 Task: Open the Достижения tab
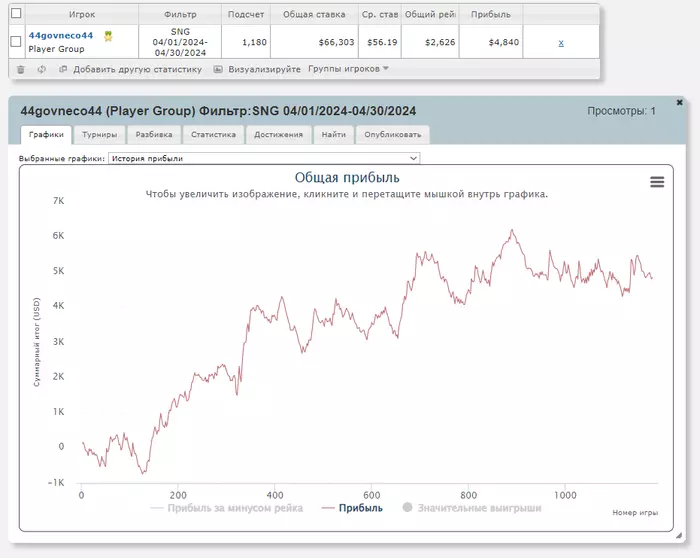(279, 134)
